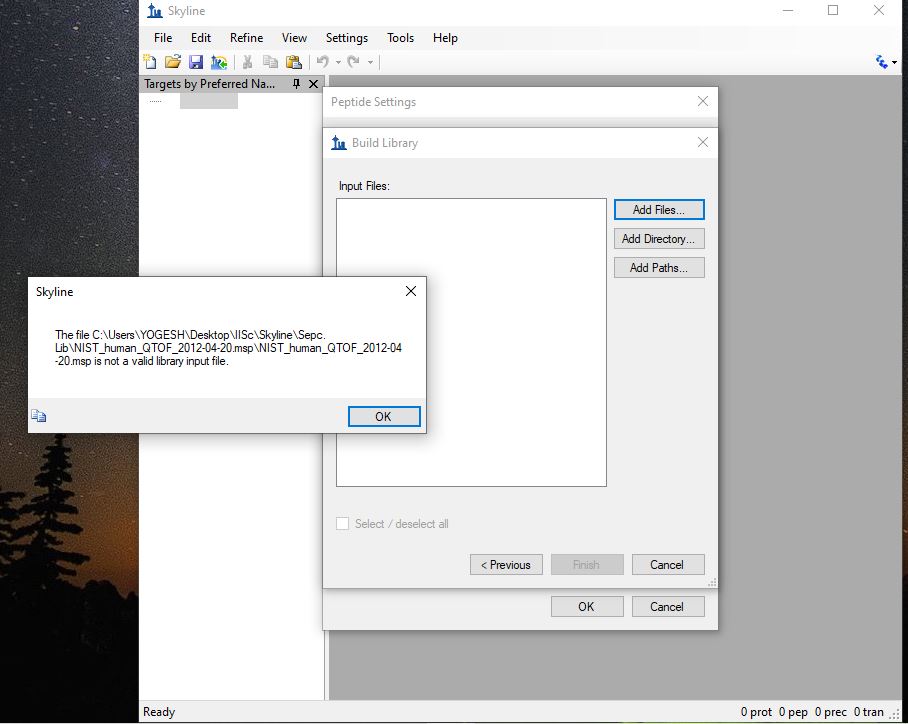Open the View menu
The height and width of the screenshot is (724, 908).
[x=294, y=38]
